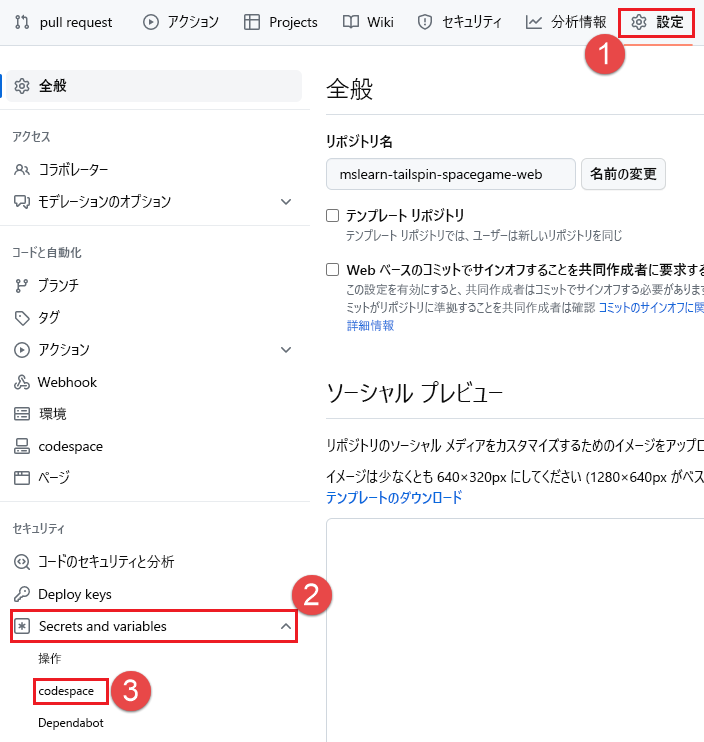Image resolution: width=704 pixels, height=742 pixels.
Task: Click the ページ browser icon
Action: tap(22, 477)
